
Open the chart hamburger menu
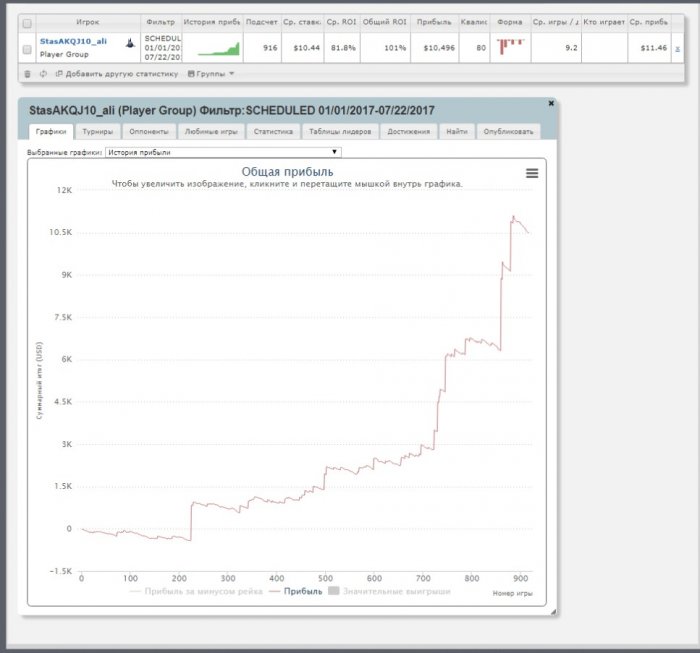532,173
